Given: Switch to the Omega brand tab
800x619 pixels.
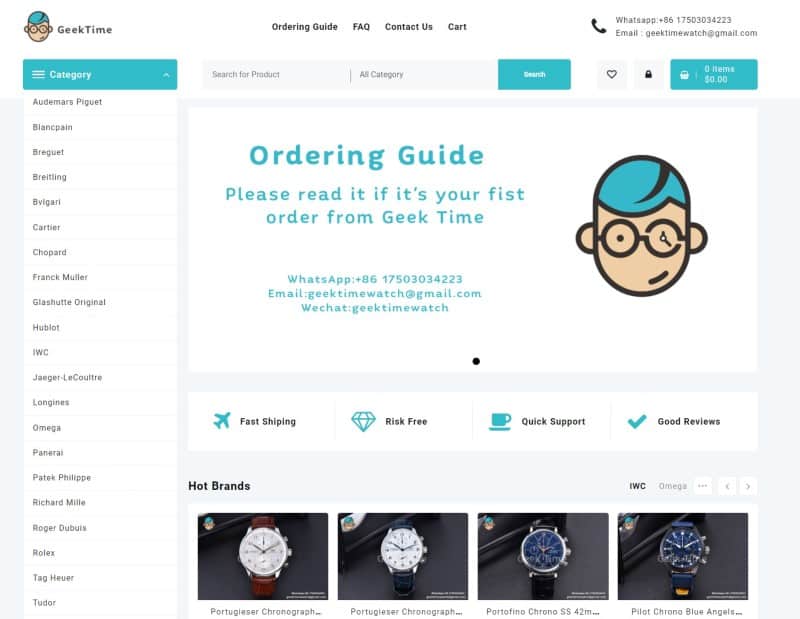Looking at the screenshot, I should [x=672, y=486].
